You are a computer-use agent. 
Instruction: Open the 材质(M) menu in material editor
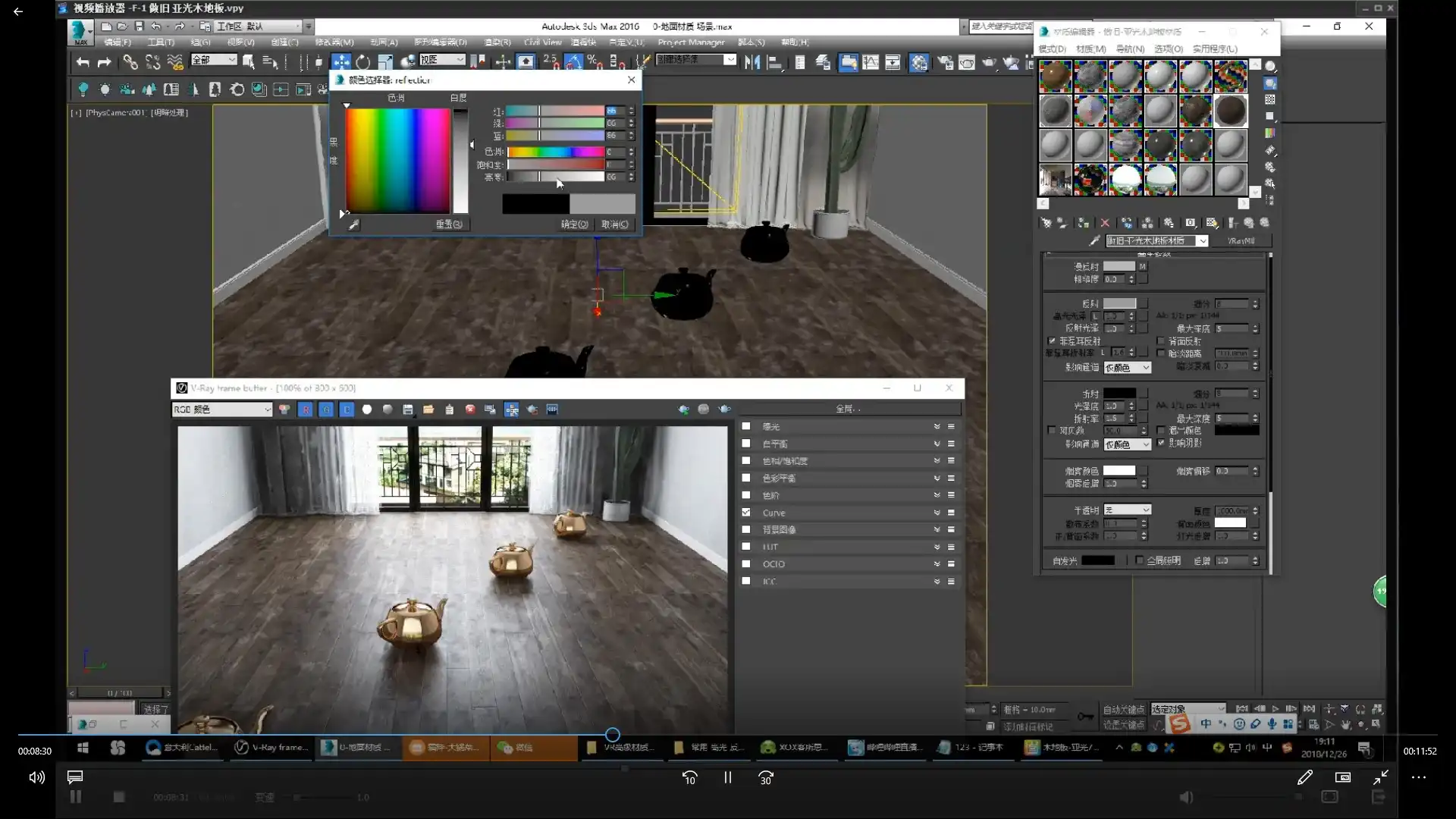pos(1090,49)
